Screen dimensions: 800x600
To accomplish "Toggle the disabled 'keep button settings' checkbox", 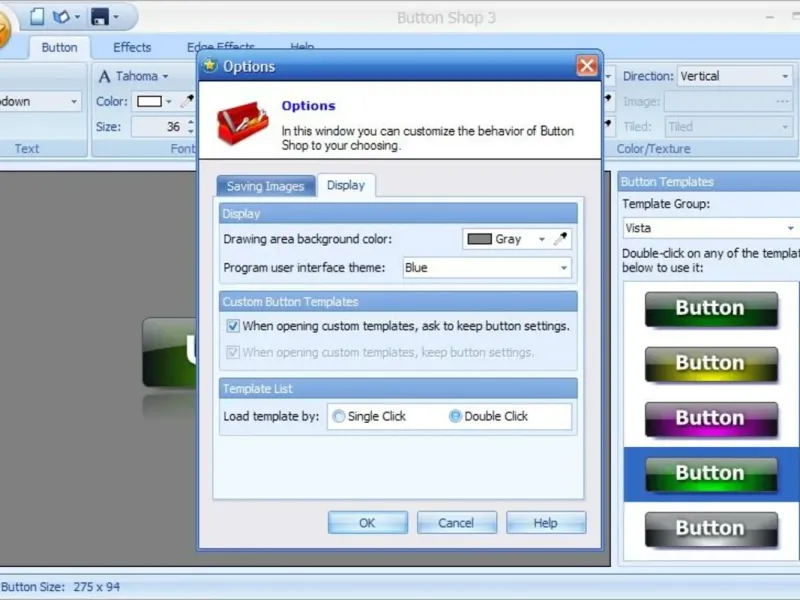I will (x=233, y=352).
